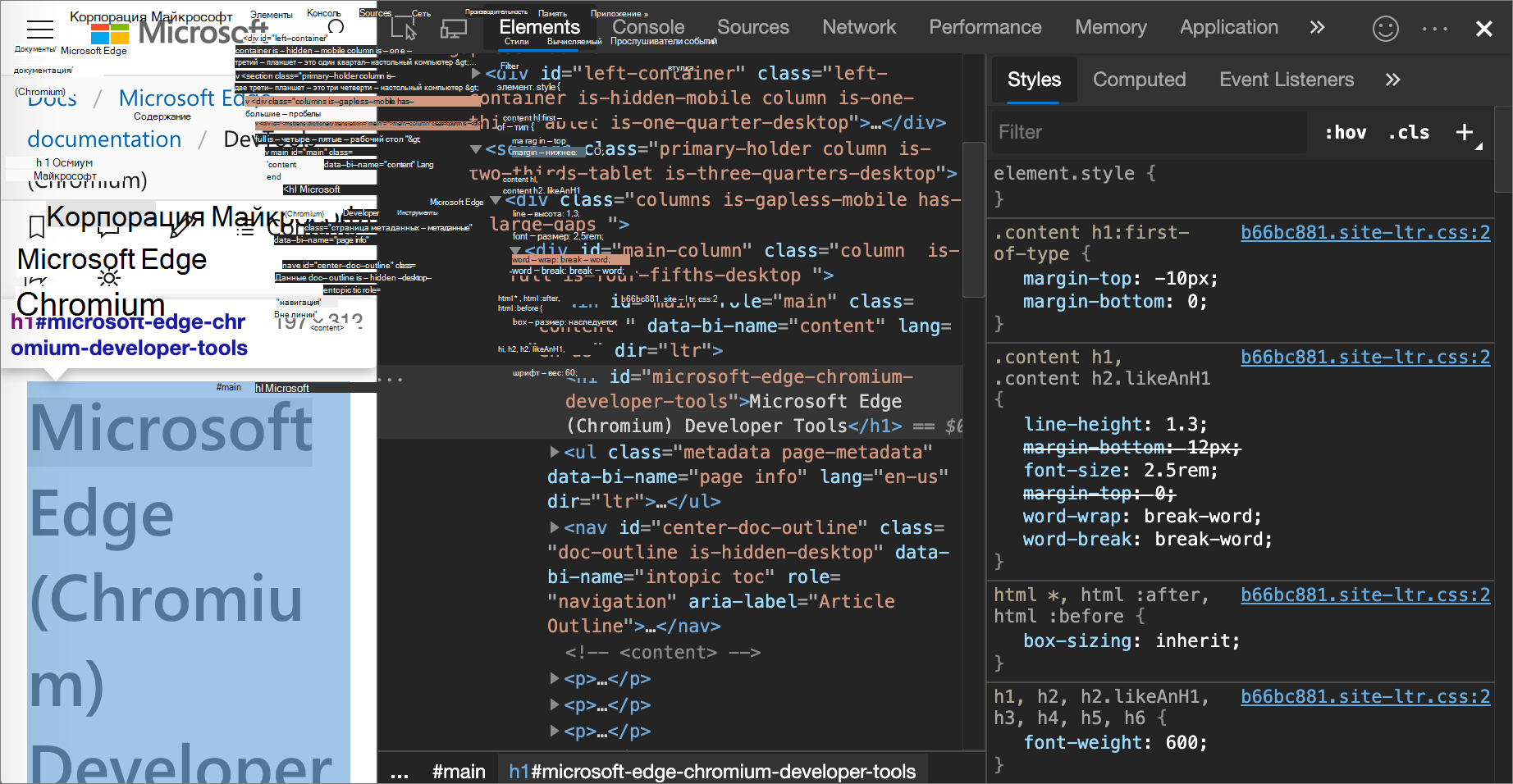Click the Microsoft four-color logo
Viewport: 1513px width, 784px height.
[110, 34]
